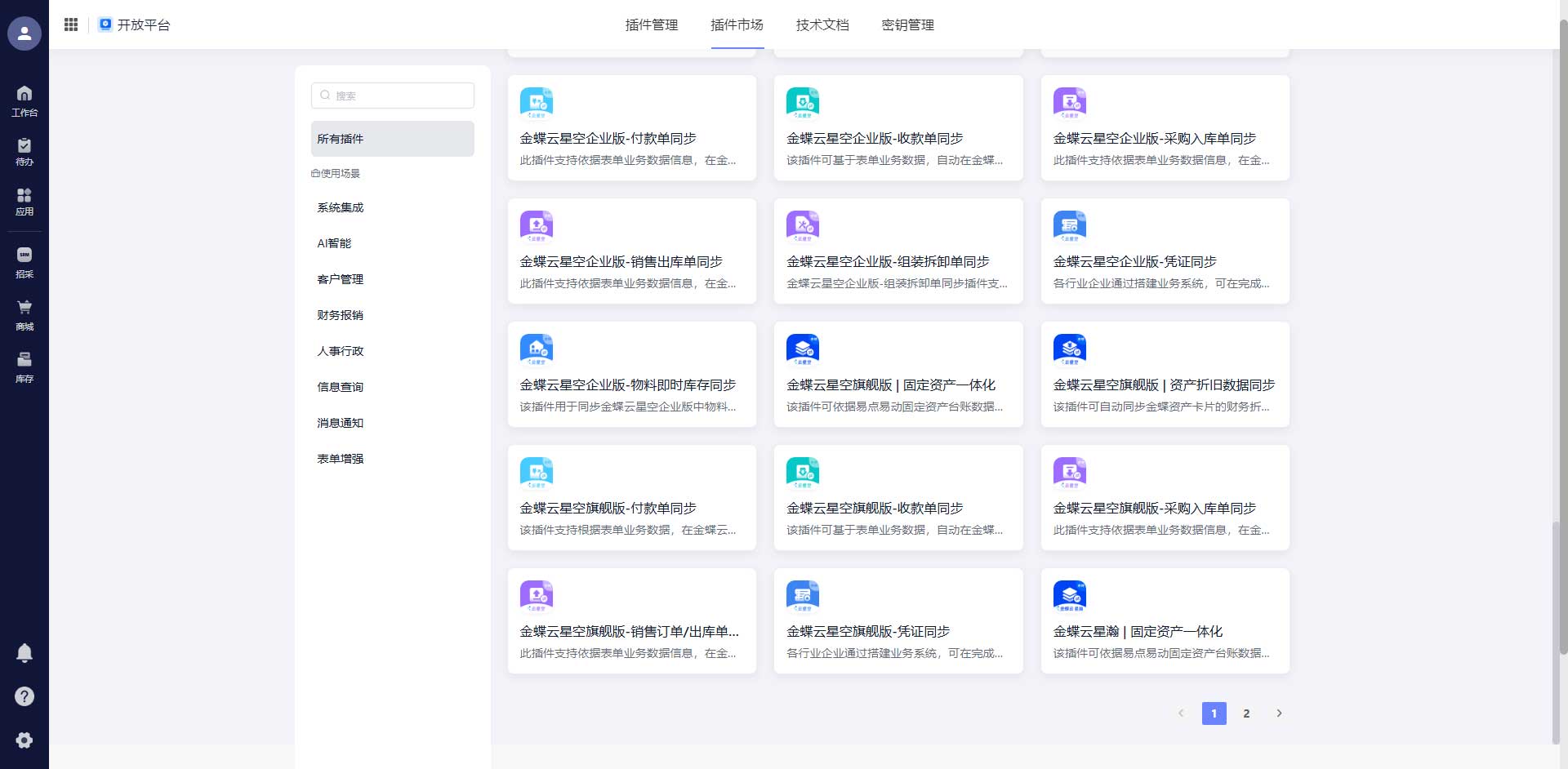Open the 待办 to-do sidebar icon
The image size is (1568, 769).
click(24, 152)
